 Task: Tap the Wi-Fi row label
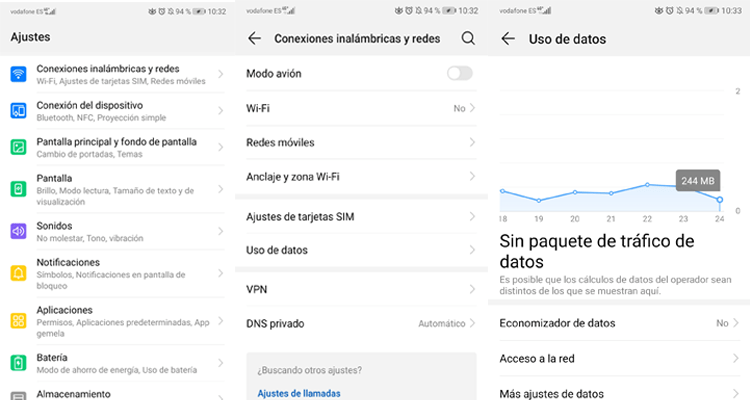[x=258, y=108]
